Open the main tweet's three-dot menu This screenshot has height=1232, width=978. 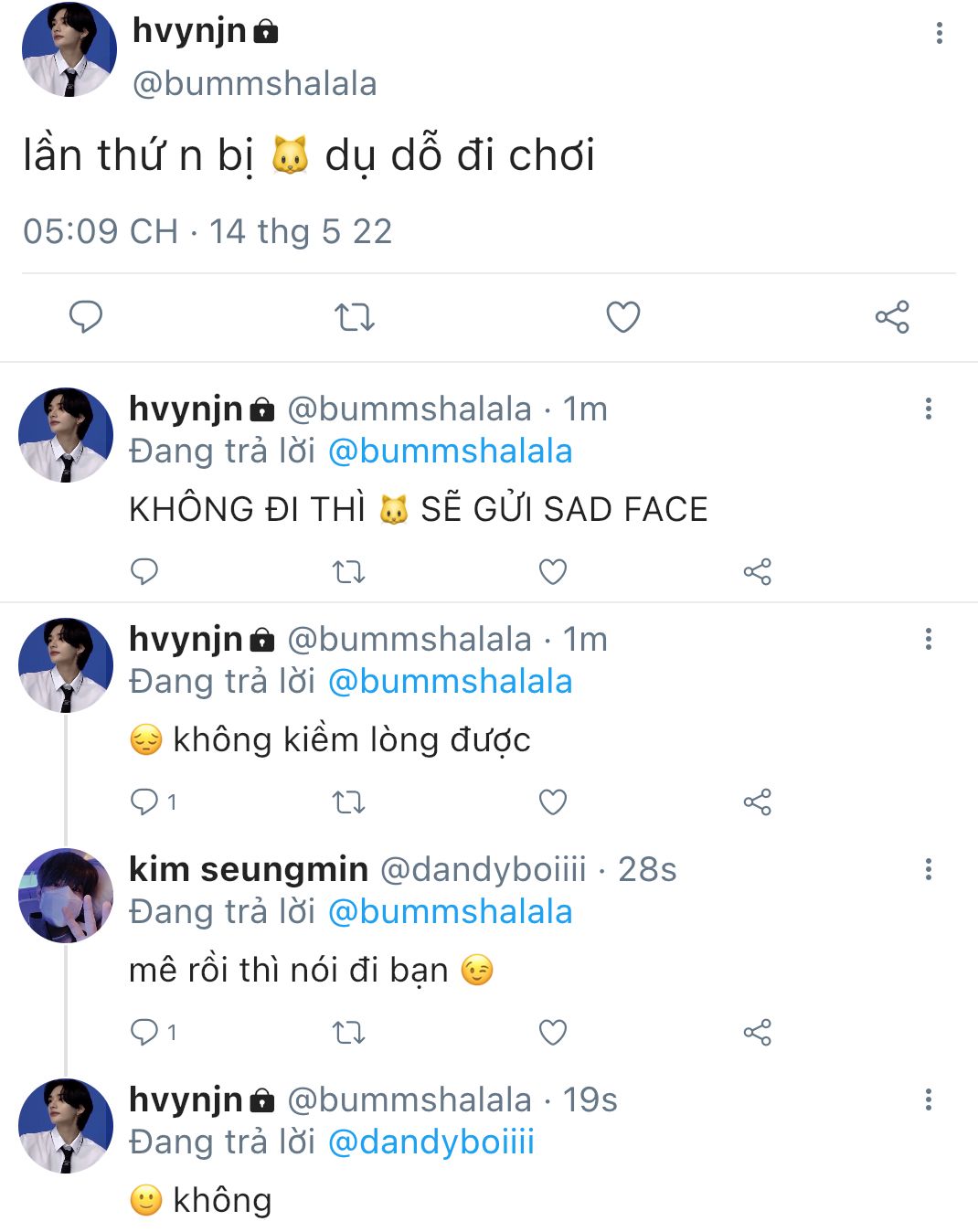pos(939,34)
